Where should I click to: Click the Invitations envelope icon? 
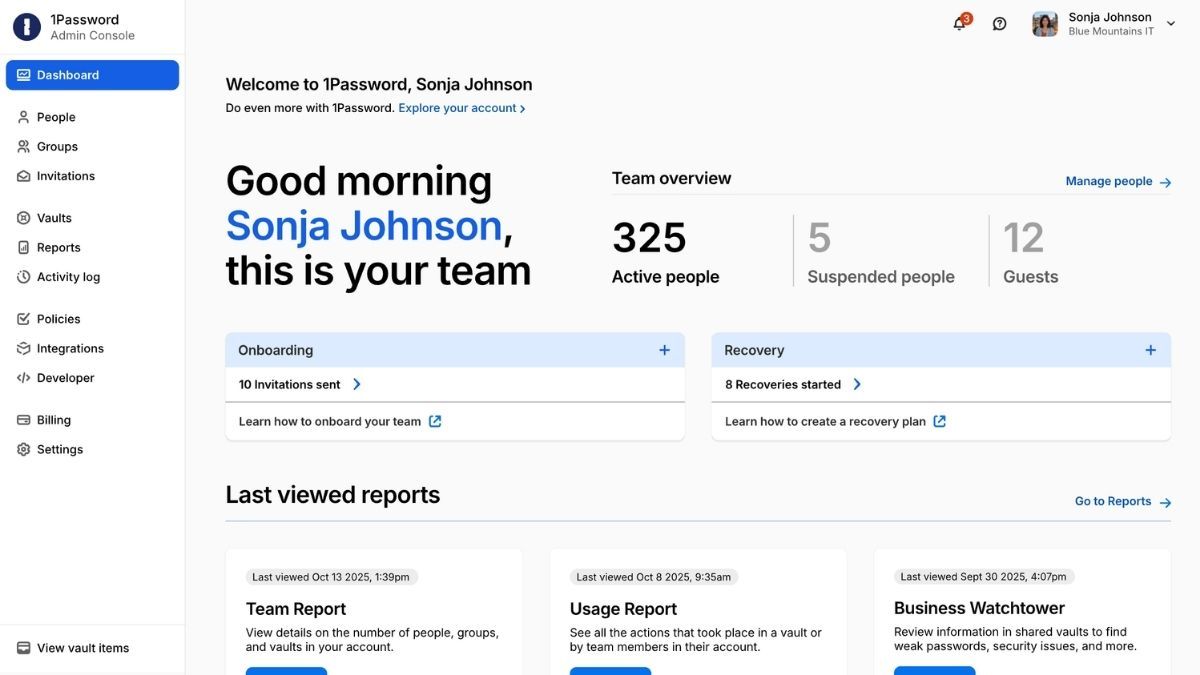pyautogui.click(x=24, y=176)
